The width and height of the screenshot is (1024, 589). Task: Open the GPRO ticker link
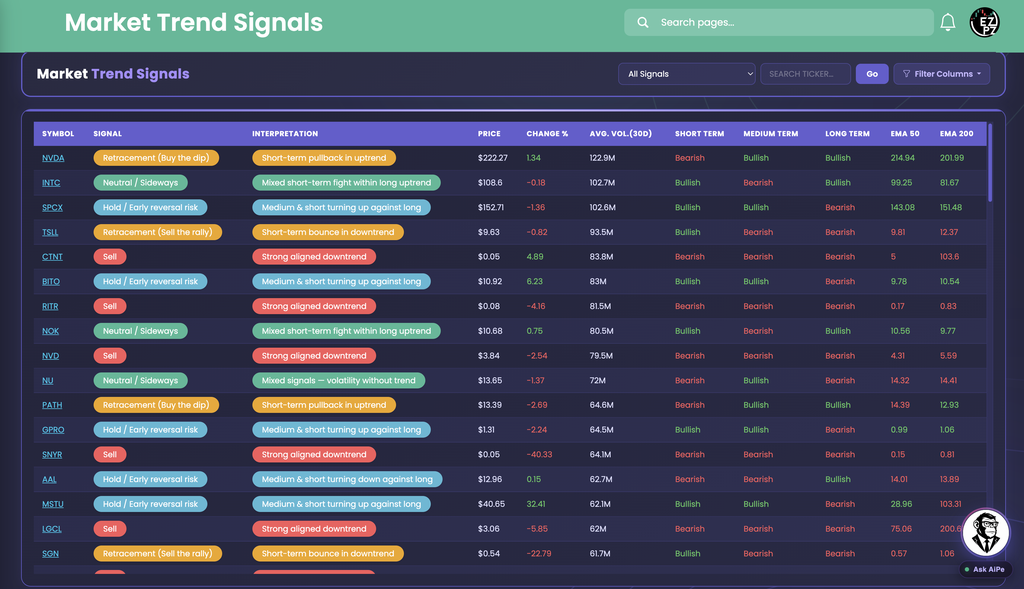53,430
